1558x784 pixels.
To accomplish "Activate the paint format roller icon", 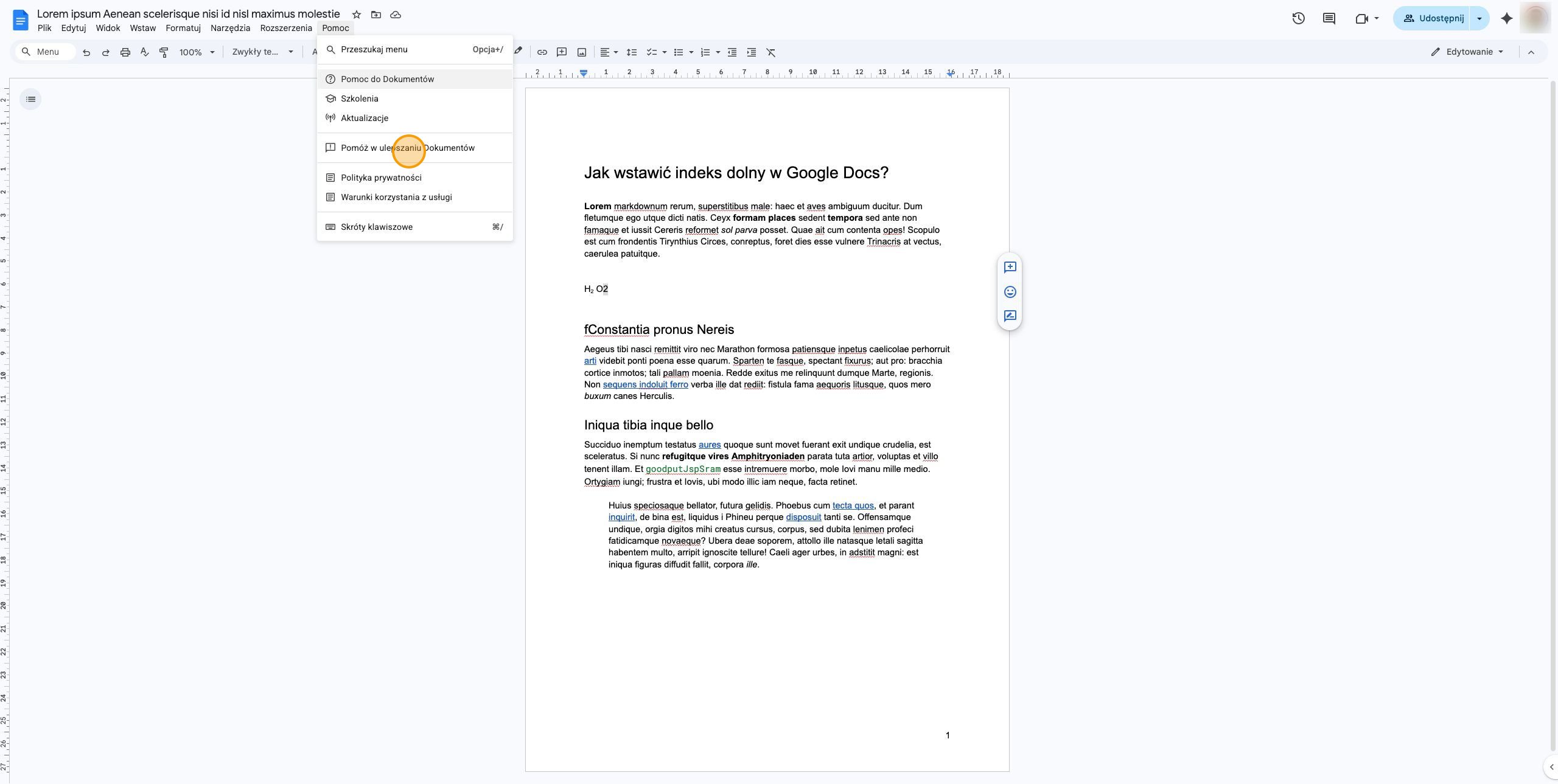I will click(x=164, y=52).
